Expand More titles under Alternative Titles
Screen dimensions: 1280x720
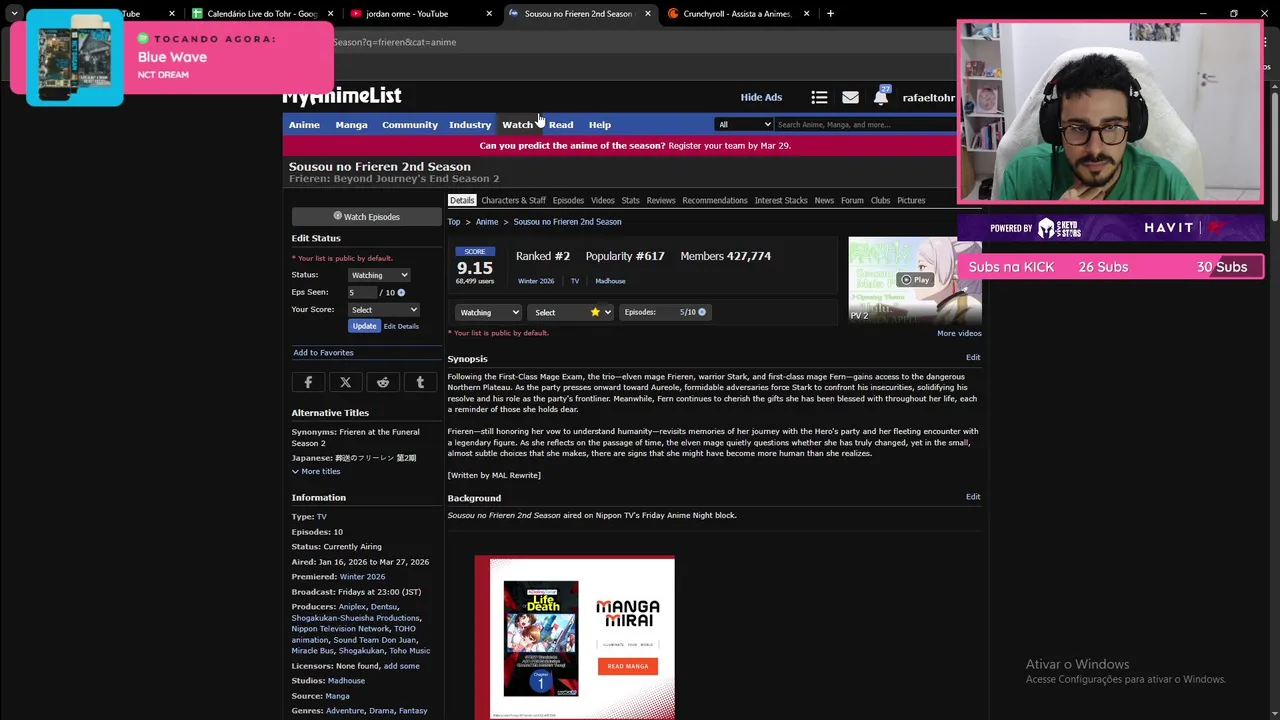click(316, 471)
